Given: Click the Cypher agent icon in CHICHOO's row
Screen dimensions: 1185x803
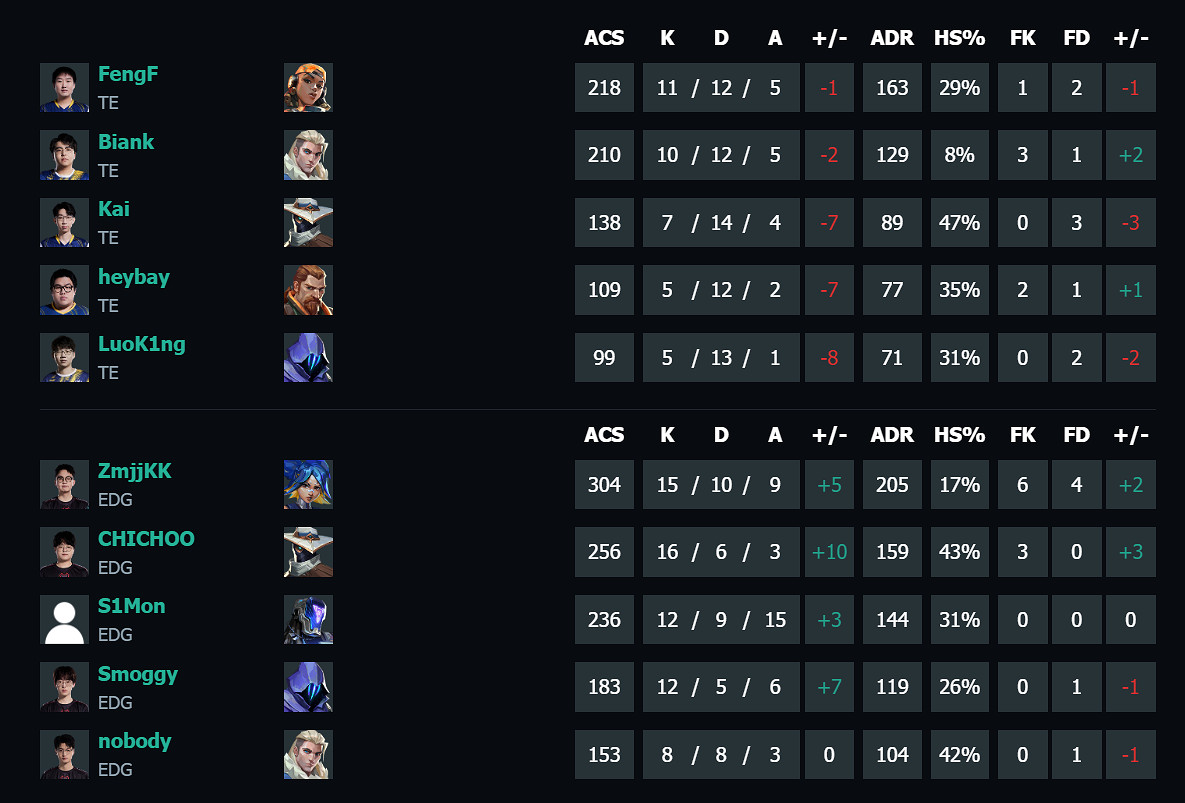Looking at the screenshot, I should pos(308,552).
